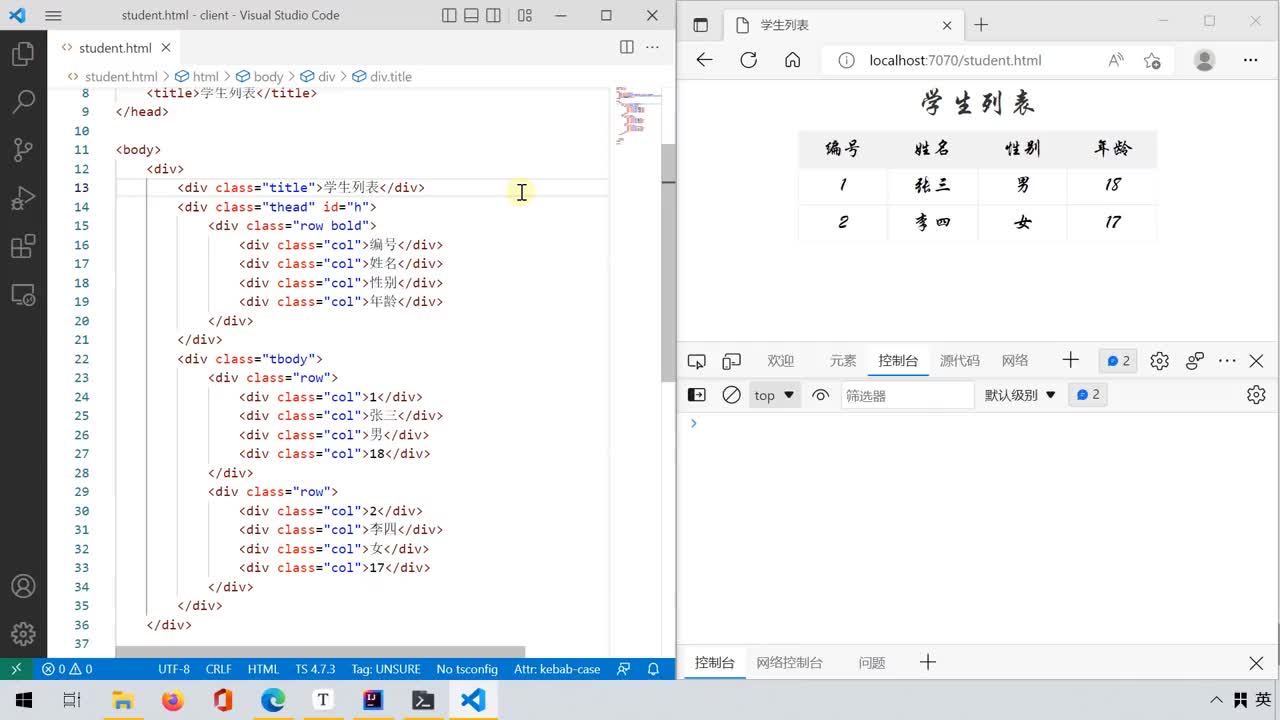Open the Search view in activity bar
Image resolution: width=1280 pixels, height=720 pixels.
(x=23, y=101)
